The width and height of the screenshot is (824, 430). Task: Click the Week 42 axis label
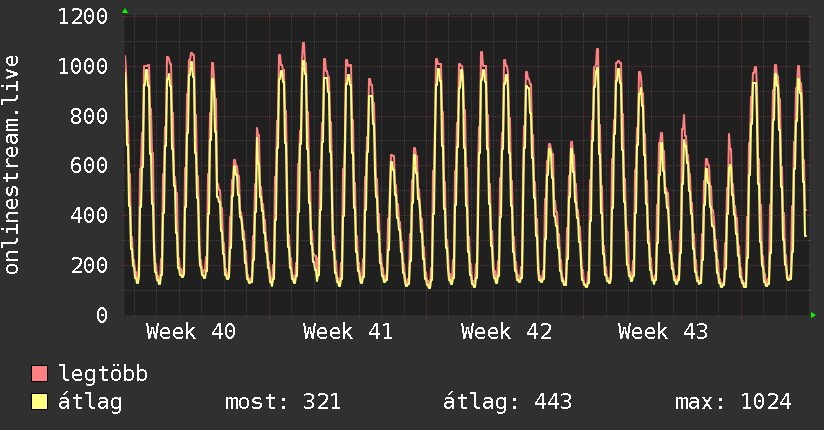(506, 331)
